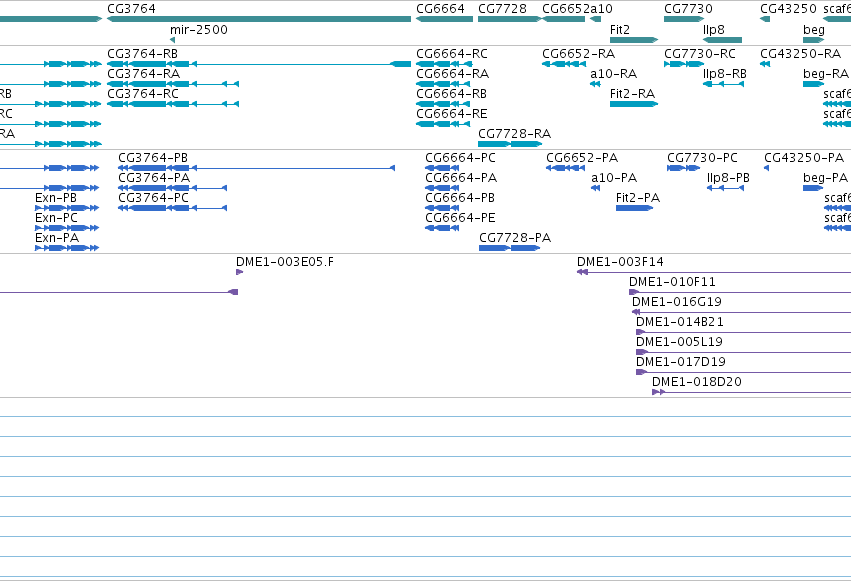Click the CG7730 gene label

pyautogui.click(x=688, y=9)
